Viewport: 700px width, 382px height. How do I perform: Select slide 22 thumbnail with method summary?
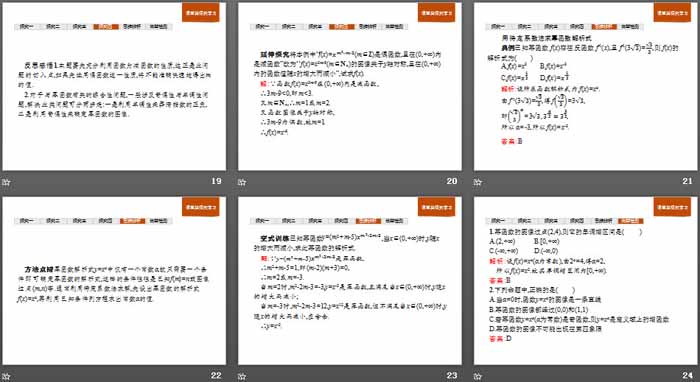(x=114, y=281)
